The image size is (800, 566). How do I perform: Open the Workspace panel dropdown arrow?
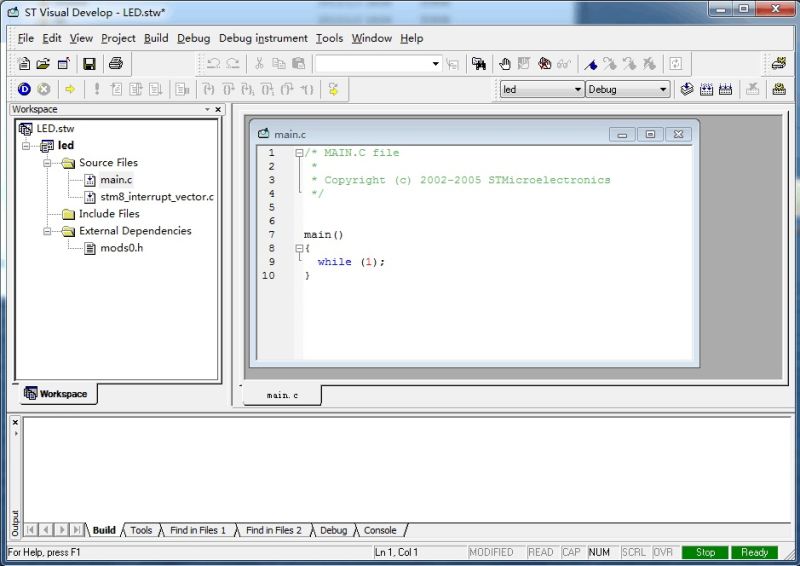(x=207, y=109)
